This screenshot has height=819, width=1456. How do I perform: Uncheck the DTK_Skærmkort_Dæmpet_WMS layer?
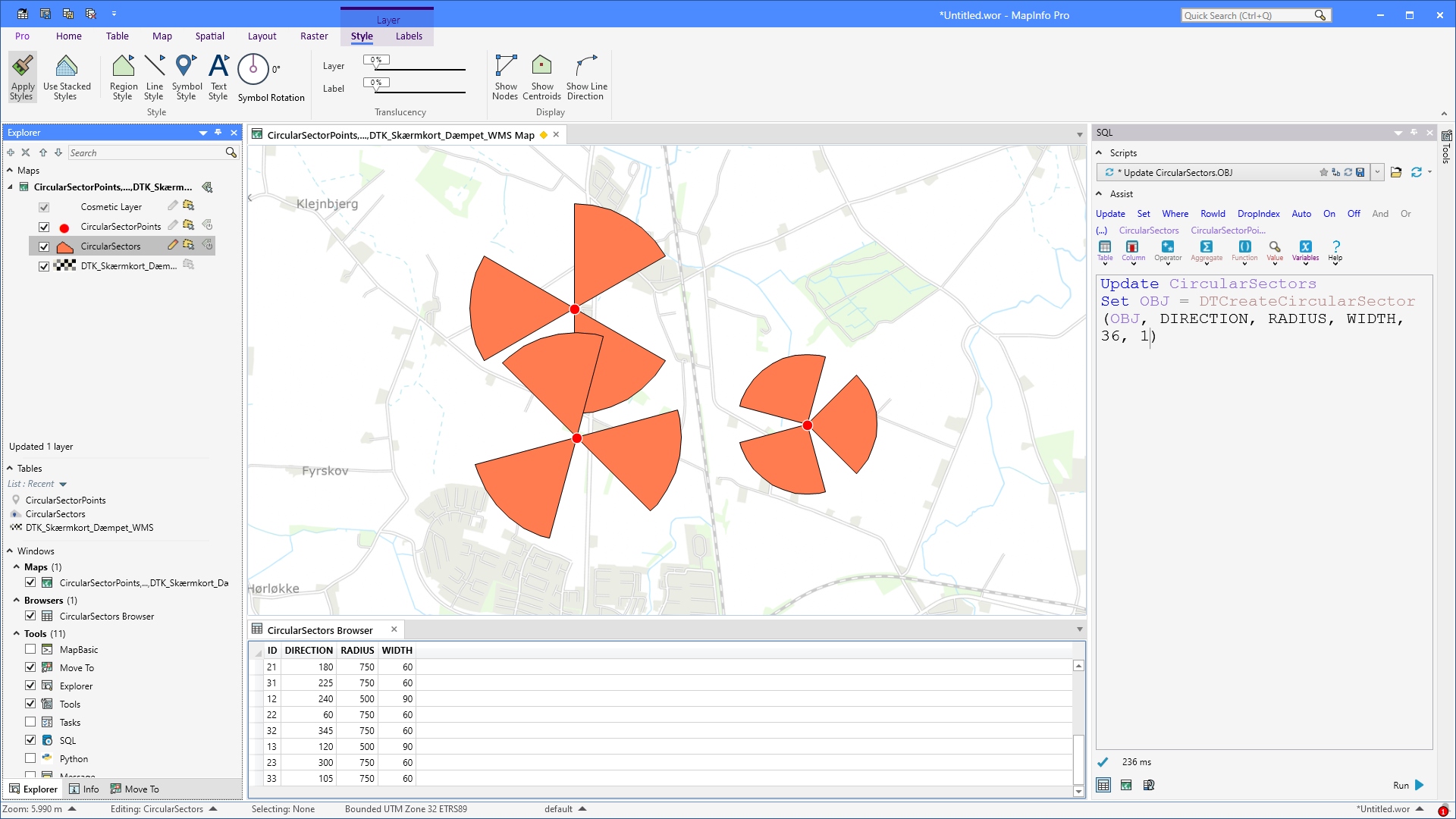pyautogui.click(x=44, y=266)
